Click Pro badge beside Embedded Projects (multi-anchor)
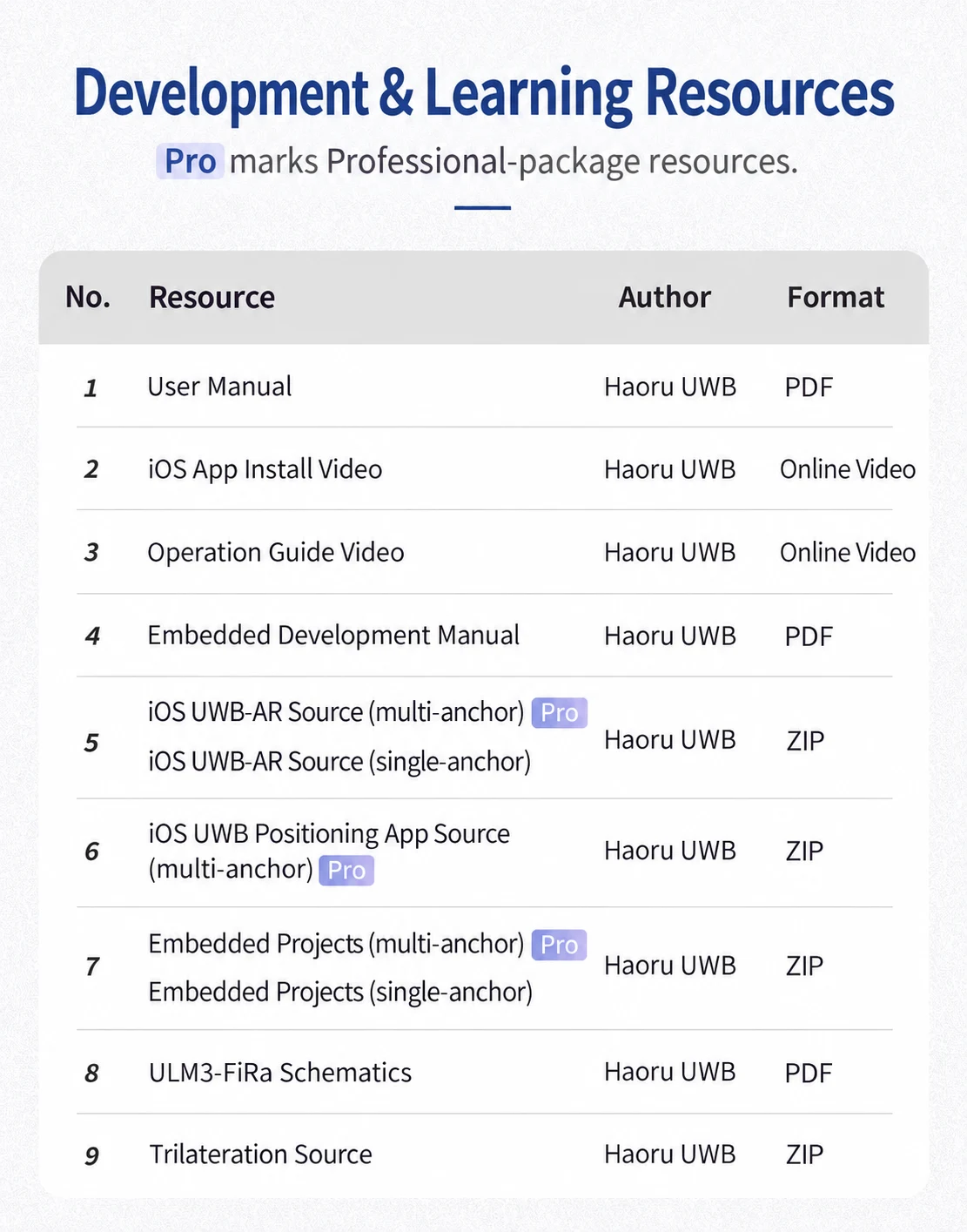967x1232 pixels. point(559,945)
